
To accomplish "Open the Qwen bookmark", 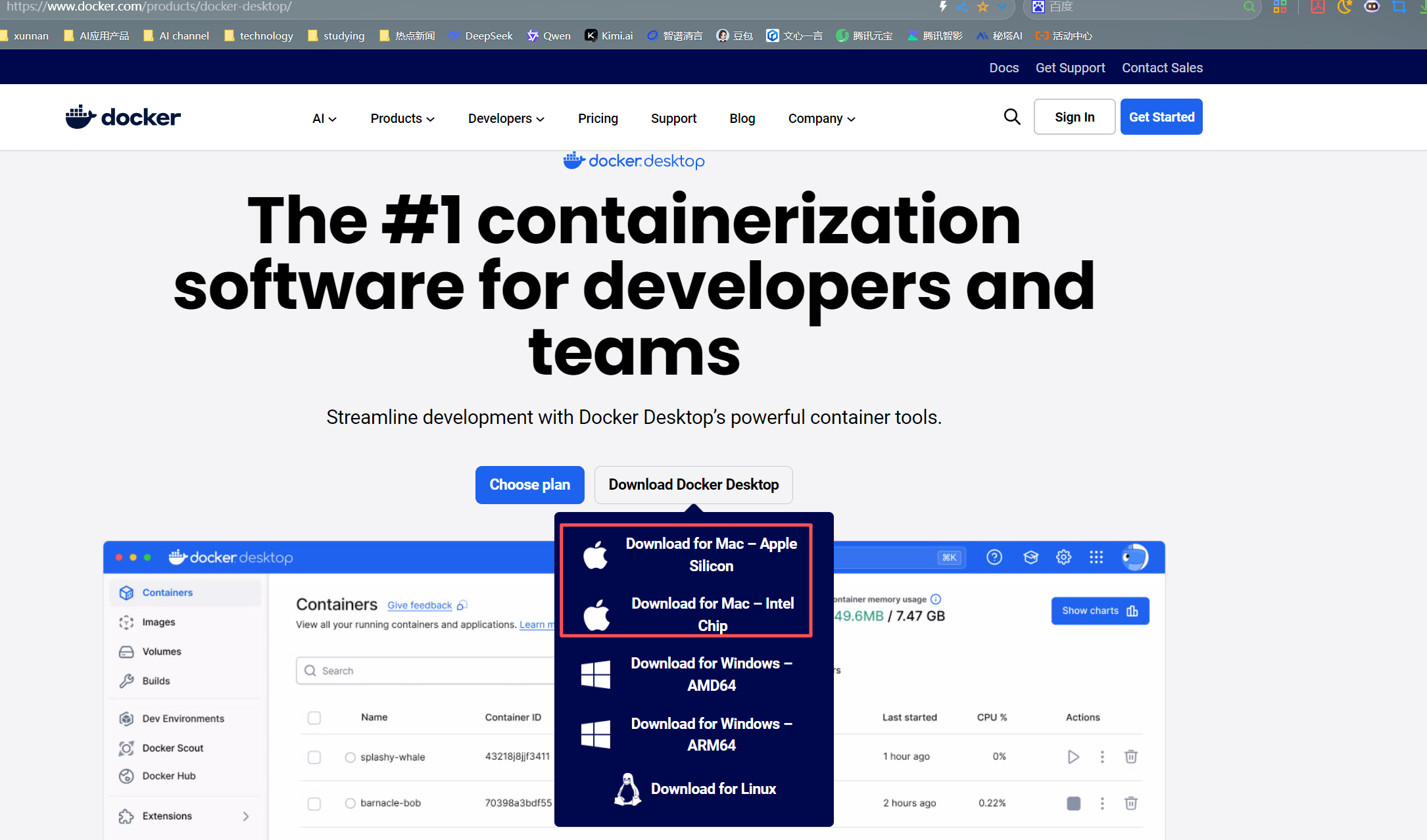I will (x=548, y=36).
